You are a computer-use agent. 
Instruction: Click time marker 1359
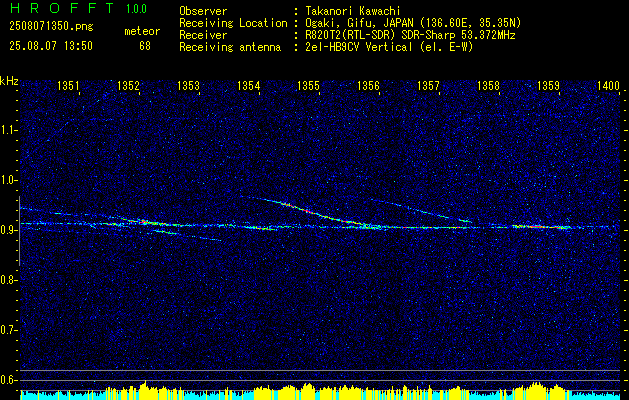pyautogui.click(x=548, y=86)
